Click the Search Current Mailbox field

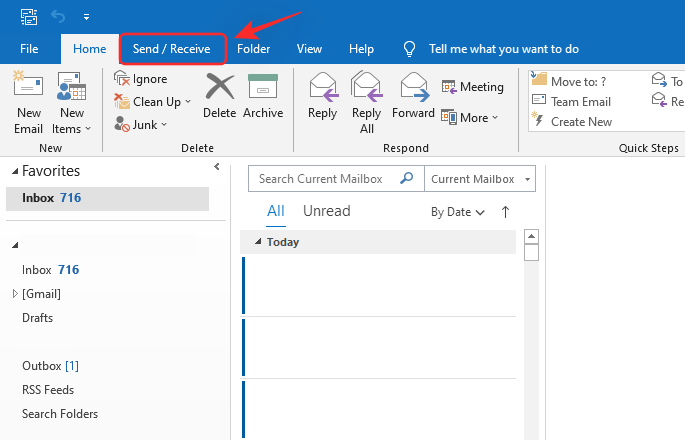(326, 179)
